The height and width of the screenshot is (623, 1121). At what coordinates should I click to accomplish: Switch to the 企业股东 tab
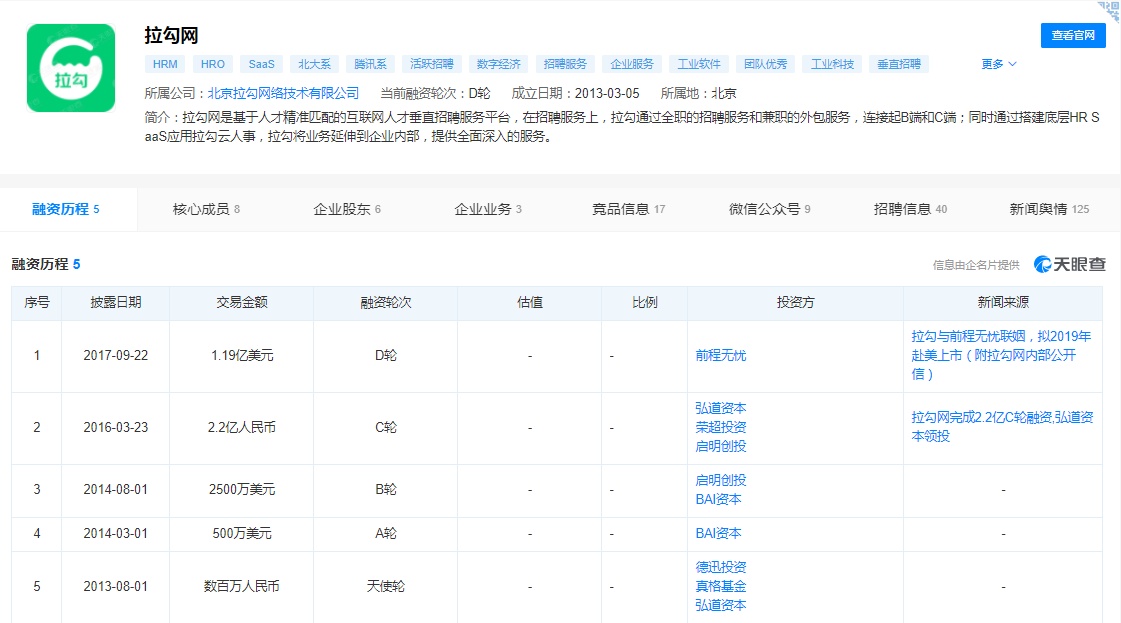pyautogui.click(x=347, y=209)
